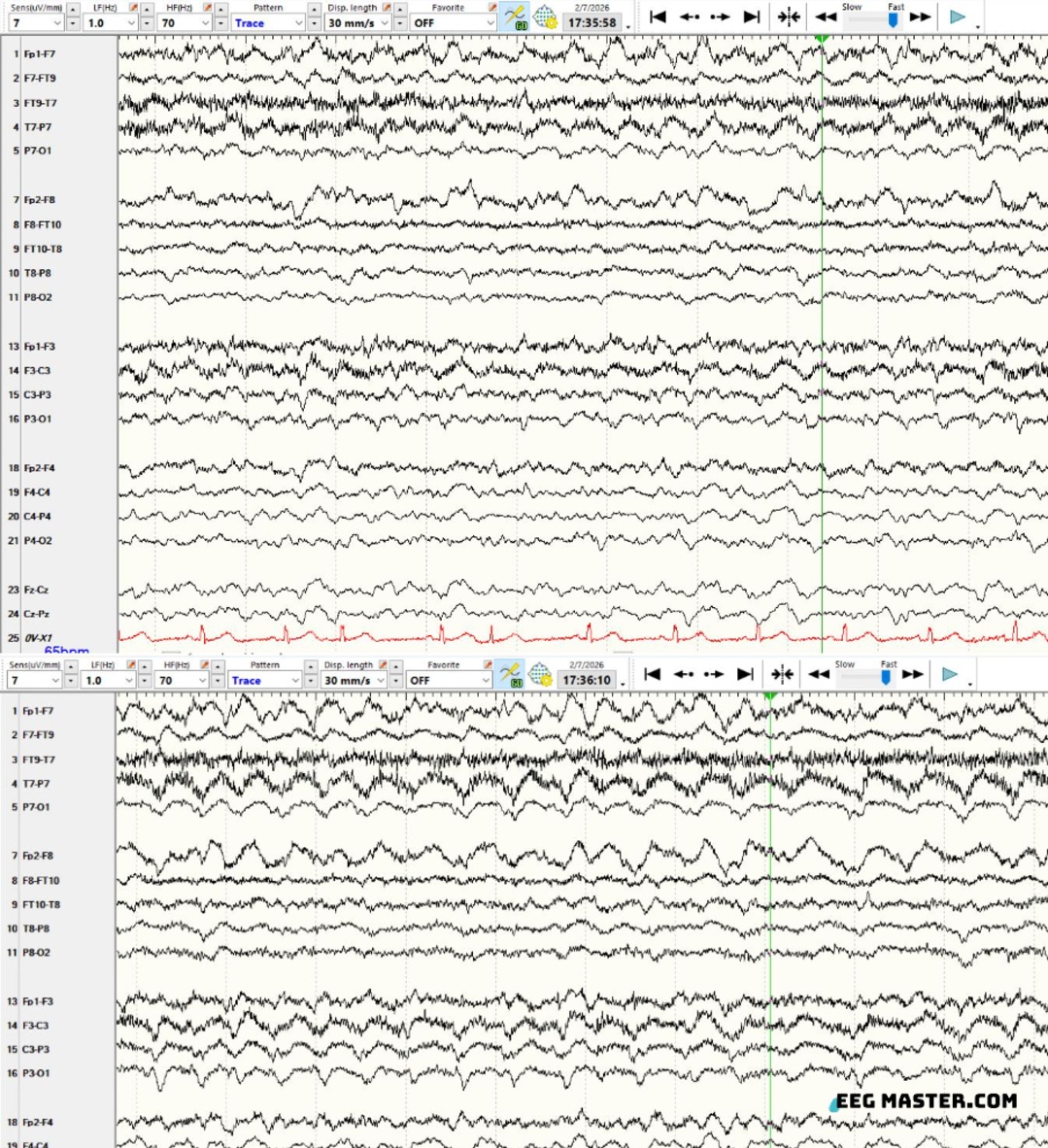Toggle the Favorite setting from OFF
Viewport: 1048px width, 1148px height.
tap(452, 22)
